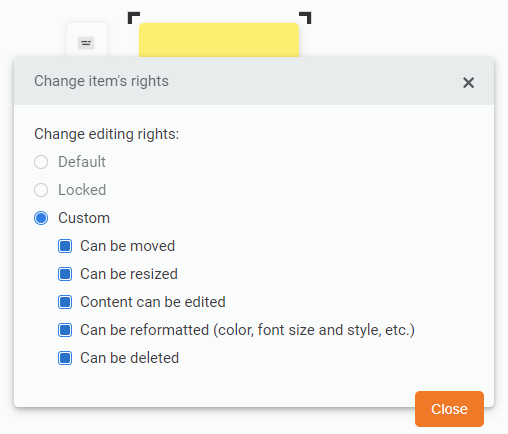Select the yellow sticky note
This screenshot has height=434, width=508.
219,40
